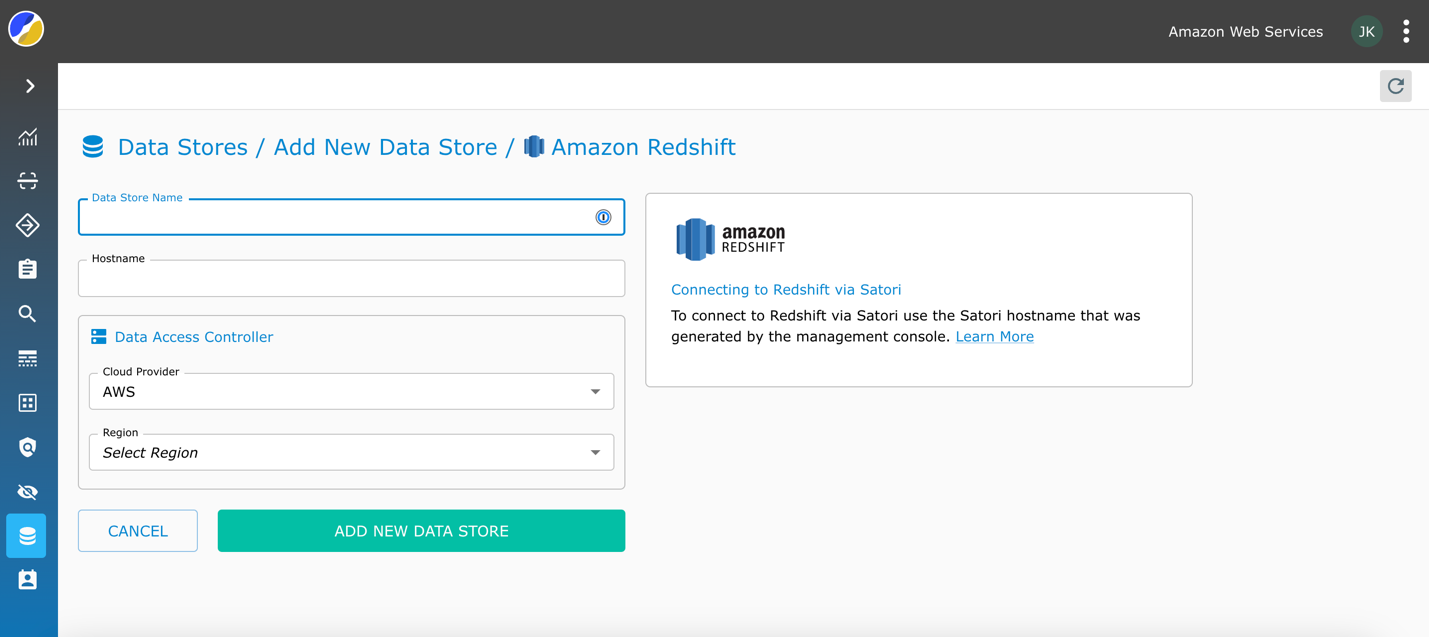The height and width of the screenshot is (637, 1429).
Task: Open the Learn More link
Action: tap(994, 336)
